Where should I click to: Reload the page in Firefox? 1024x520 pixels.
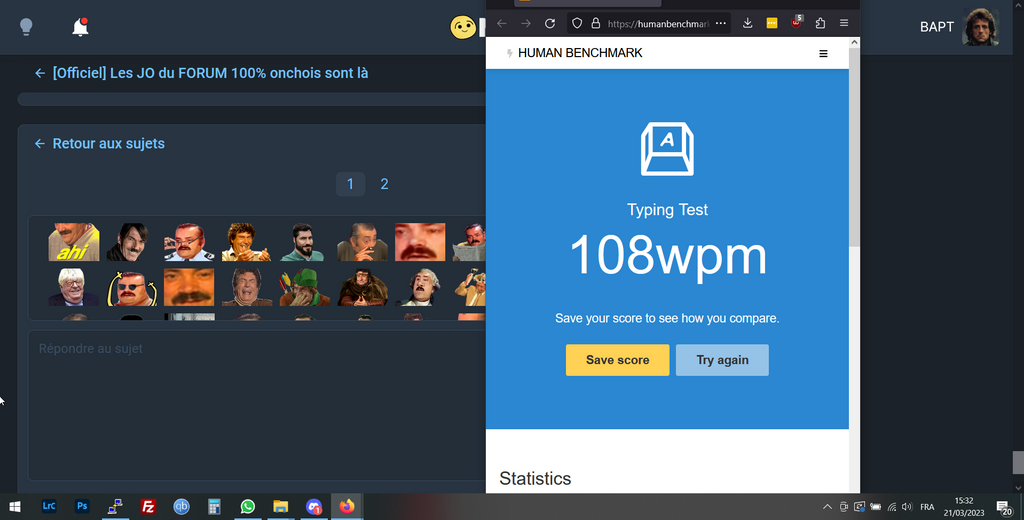point(549,23)
